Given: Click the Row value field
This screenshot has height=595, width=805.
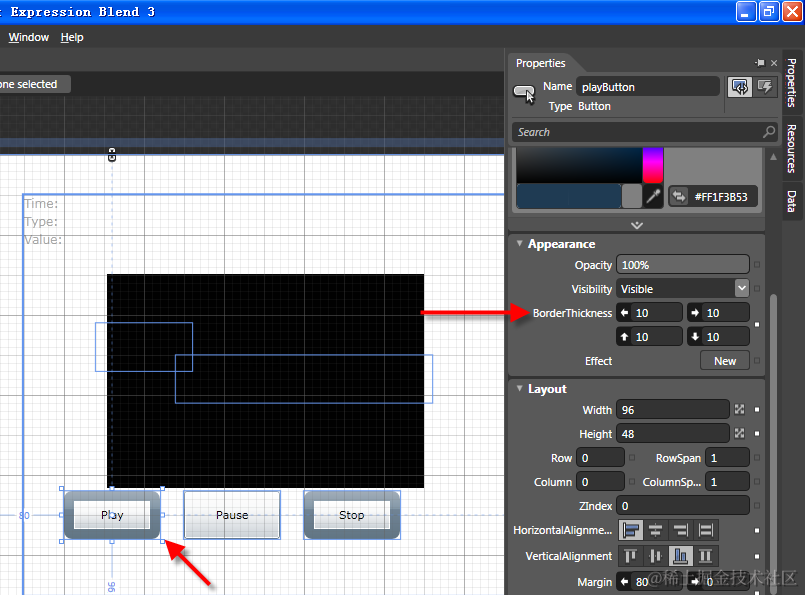Looking at the screenshot, I should (x=600, y=457).
